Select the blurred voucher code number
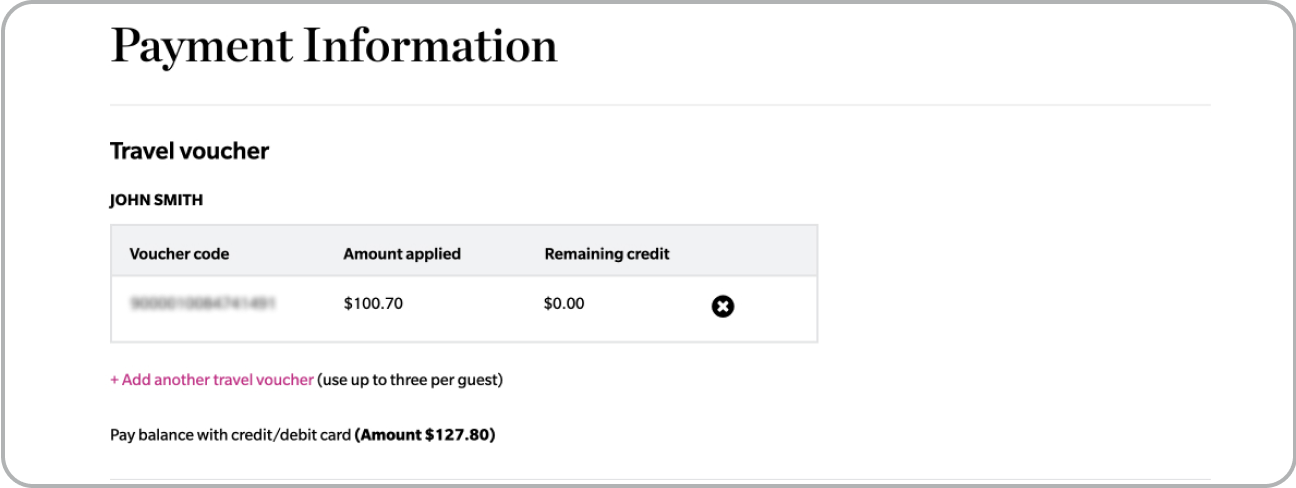 202,302
